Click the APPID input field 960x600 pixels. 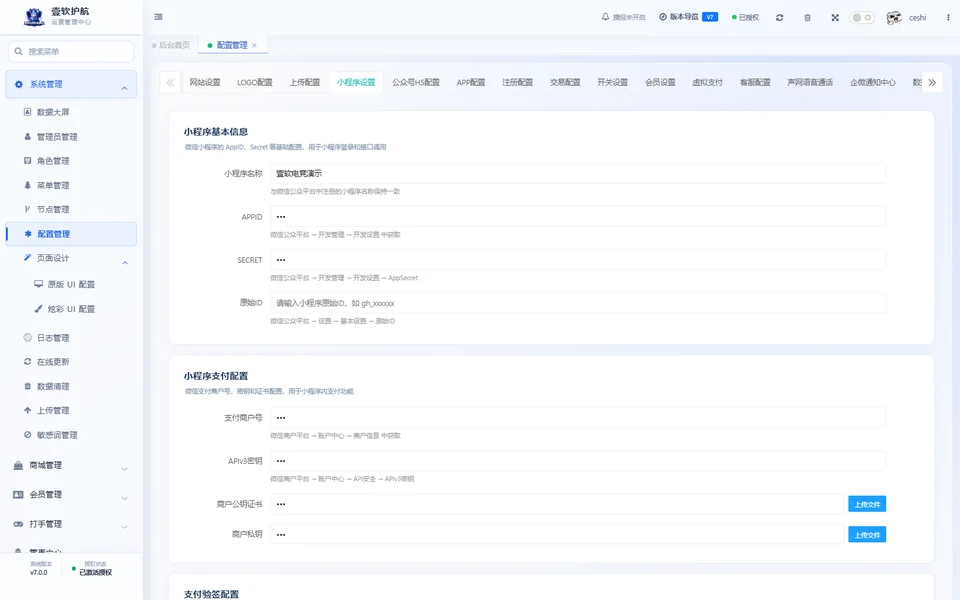[x=578, y=217]
